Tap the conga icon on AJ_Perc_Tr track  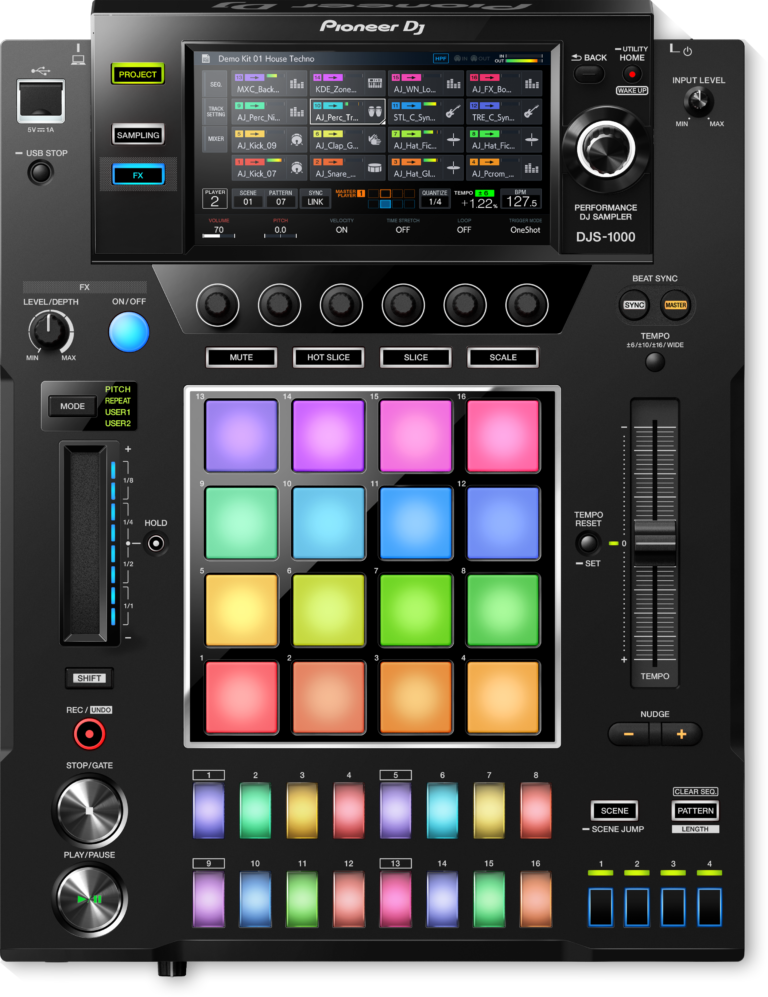click(x=375, y=112)
